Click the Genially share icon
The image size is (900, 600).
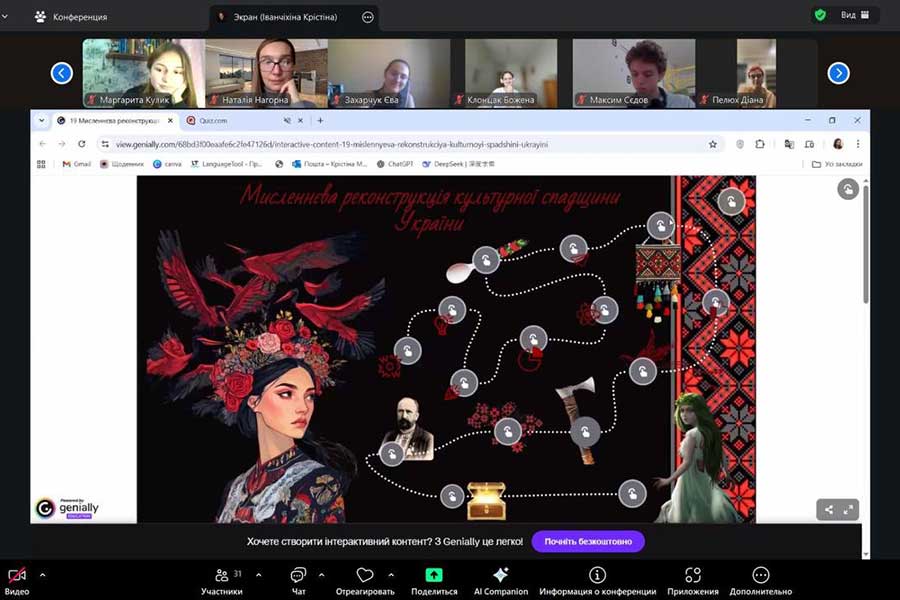828,509
